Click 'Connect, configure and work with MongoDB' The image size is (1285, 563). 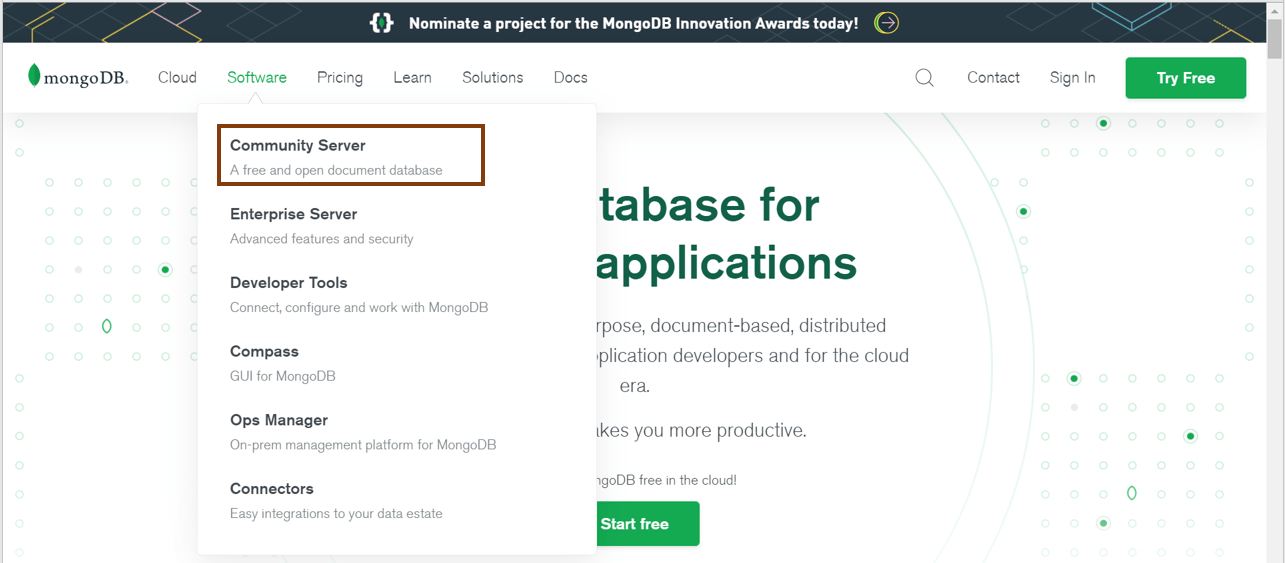359,308
